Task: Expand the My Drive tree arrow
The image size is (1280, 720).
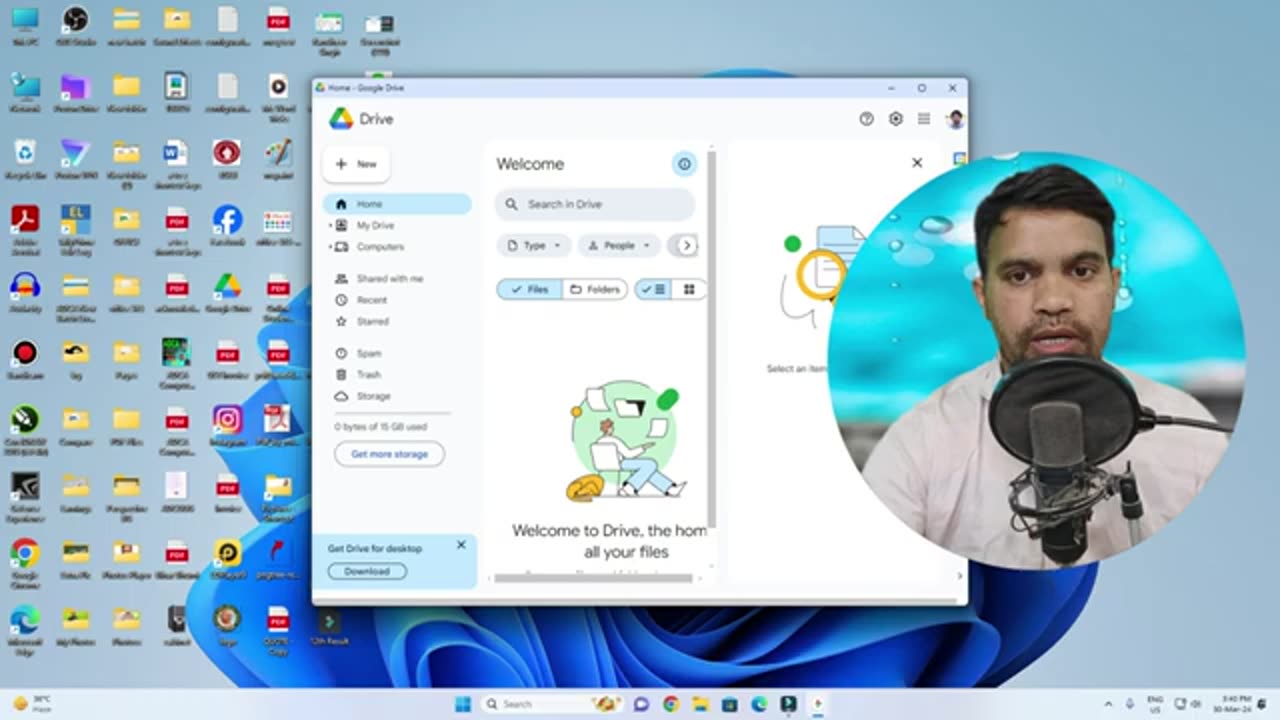Action: click(330, 226)
